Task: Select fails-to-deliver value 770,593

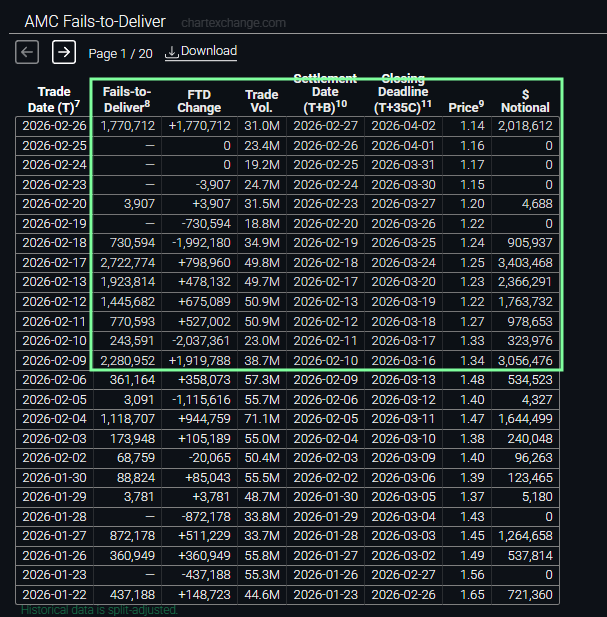Action: coord(132,321)
